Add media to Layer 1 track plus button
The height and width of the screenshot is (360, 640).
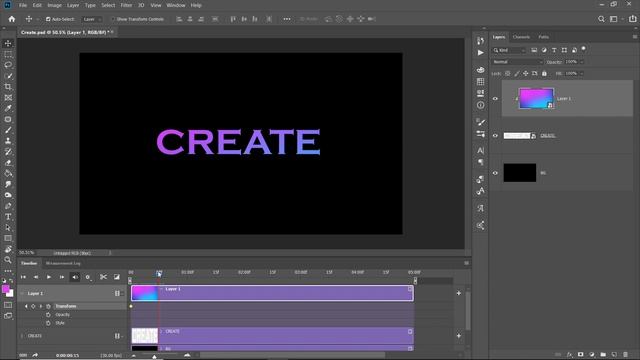pos(459,293)
